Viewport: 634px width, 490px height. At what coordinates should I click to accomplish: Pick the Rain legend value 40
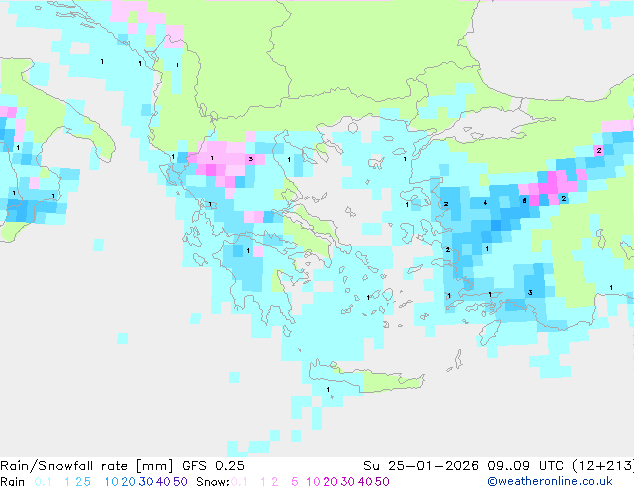click(163, 482)
